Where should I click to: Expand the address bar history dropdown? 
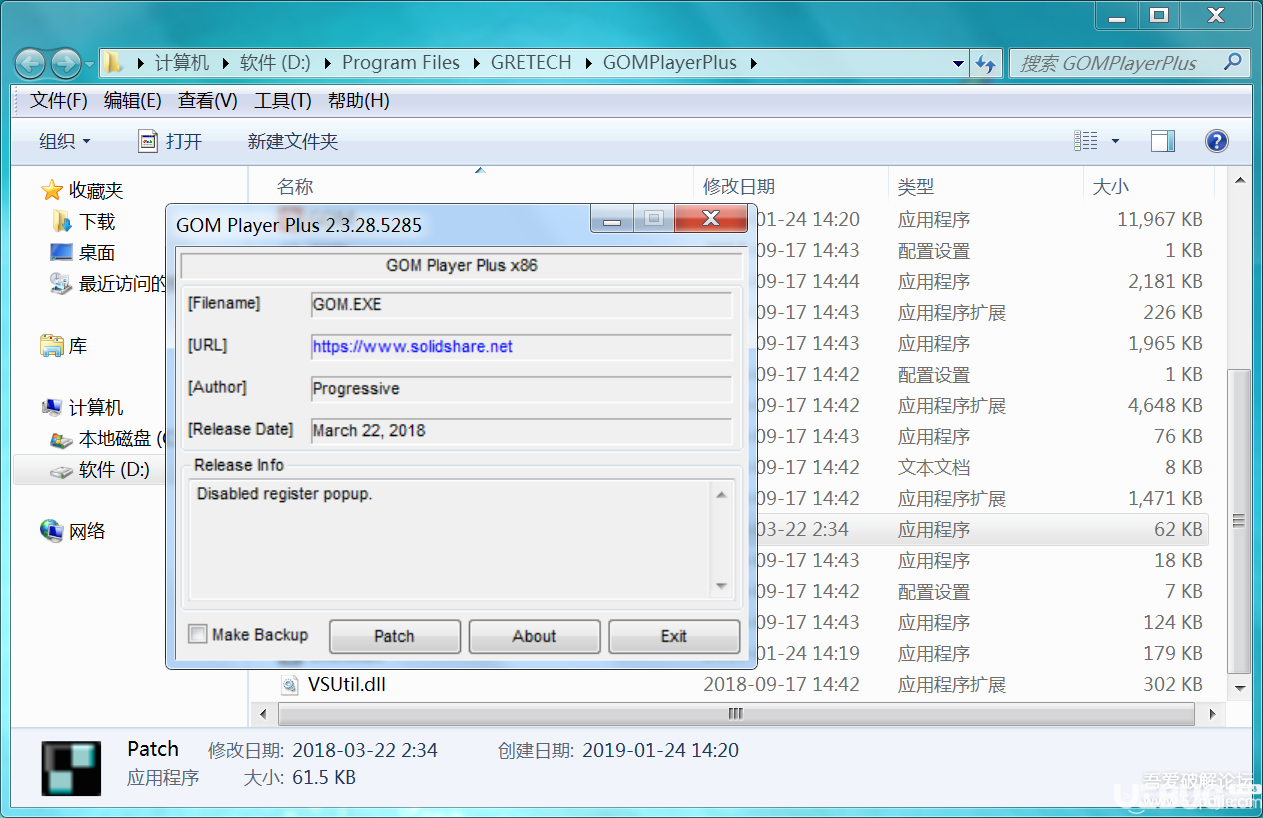(x=958, y=64)
